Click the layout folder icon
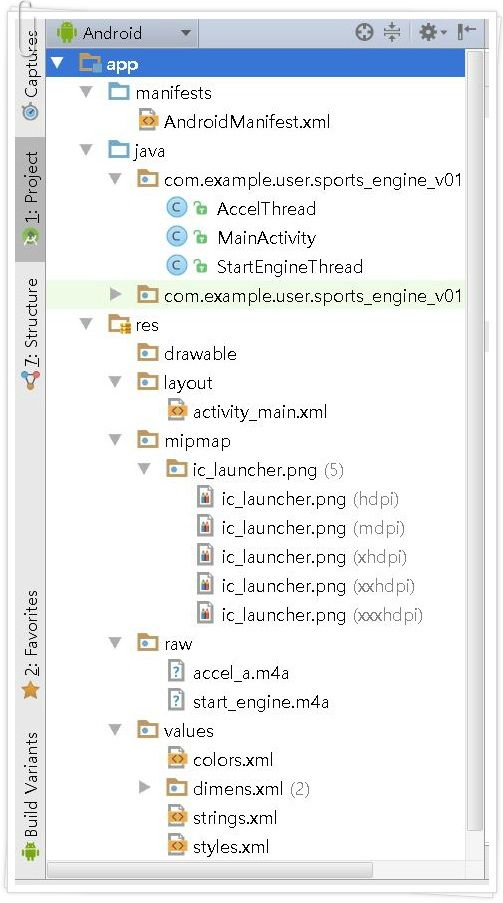 (x=148, y=381)
